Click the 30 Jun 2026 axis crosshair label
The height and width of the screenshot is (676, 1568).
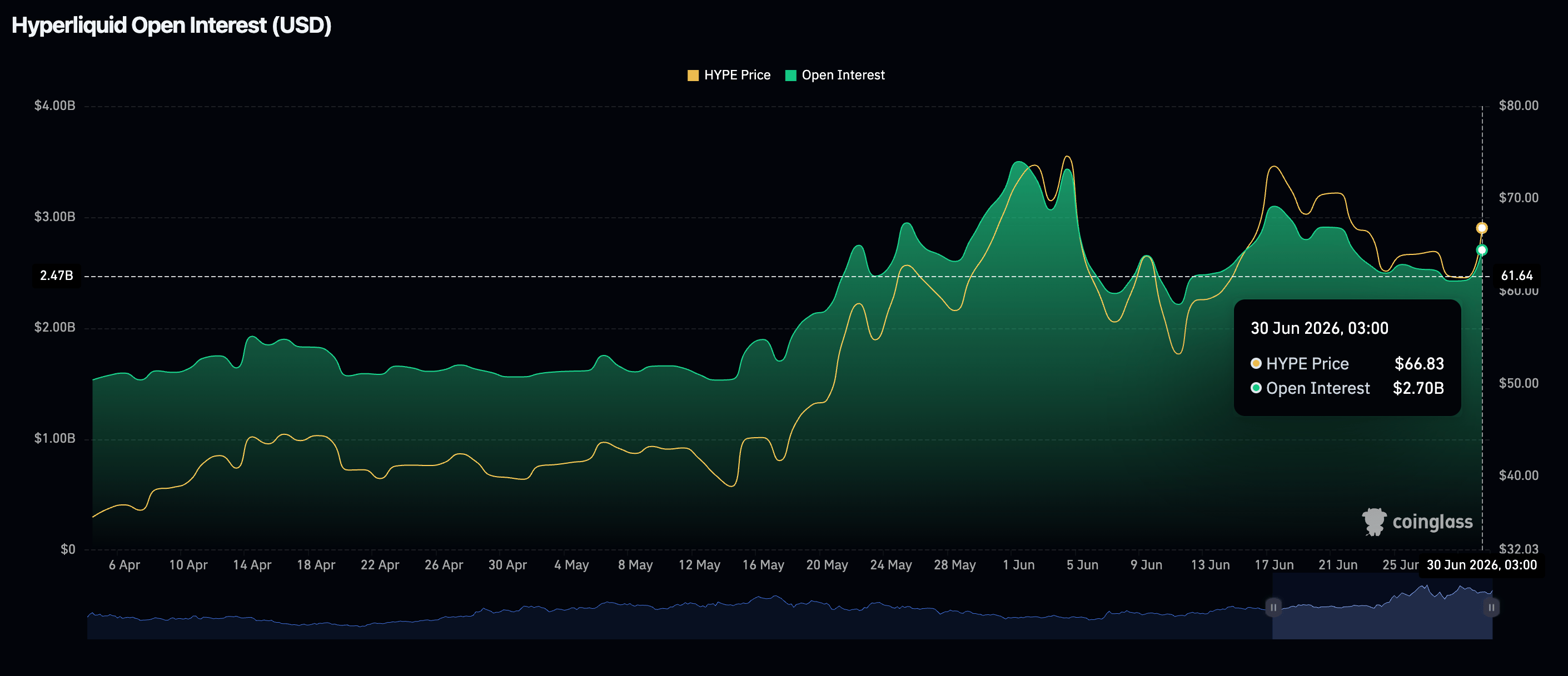pyautogui.click(x=1481, y=565)
